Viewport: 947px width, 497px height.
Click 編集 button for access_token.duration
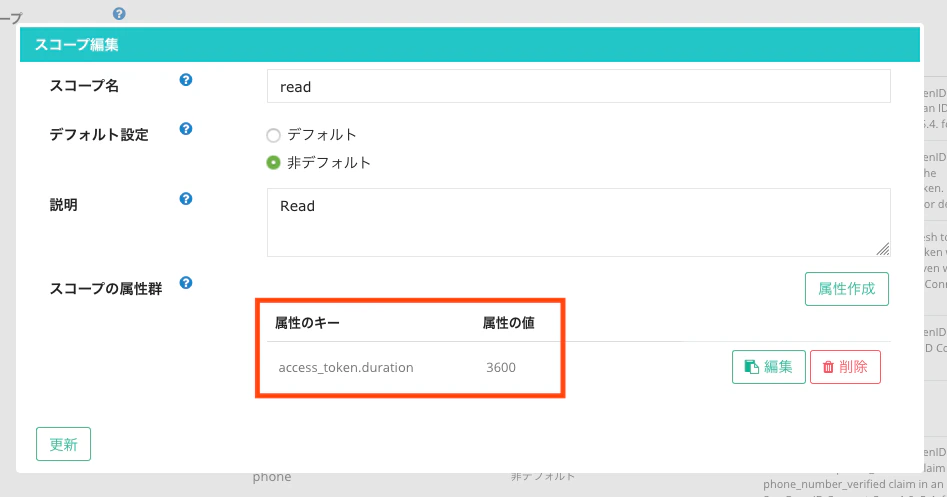[x=769, y=367]
